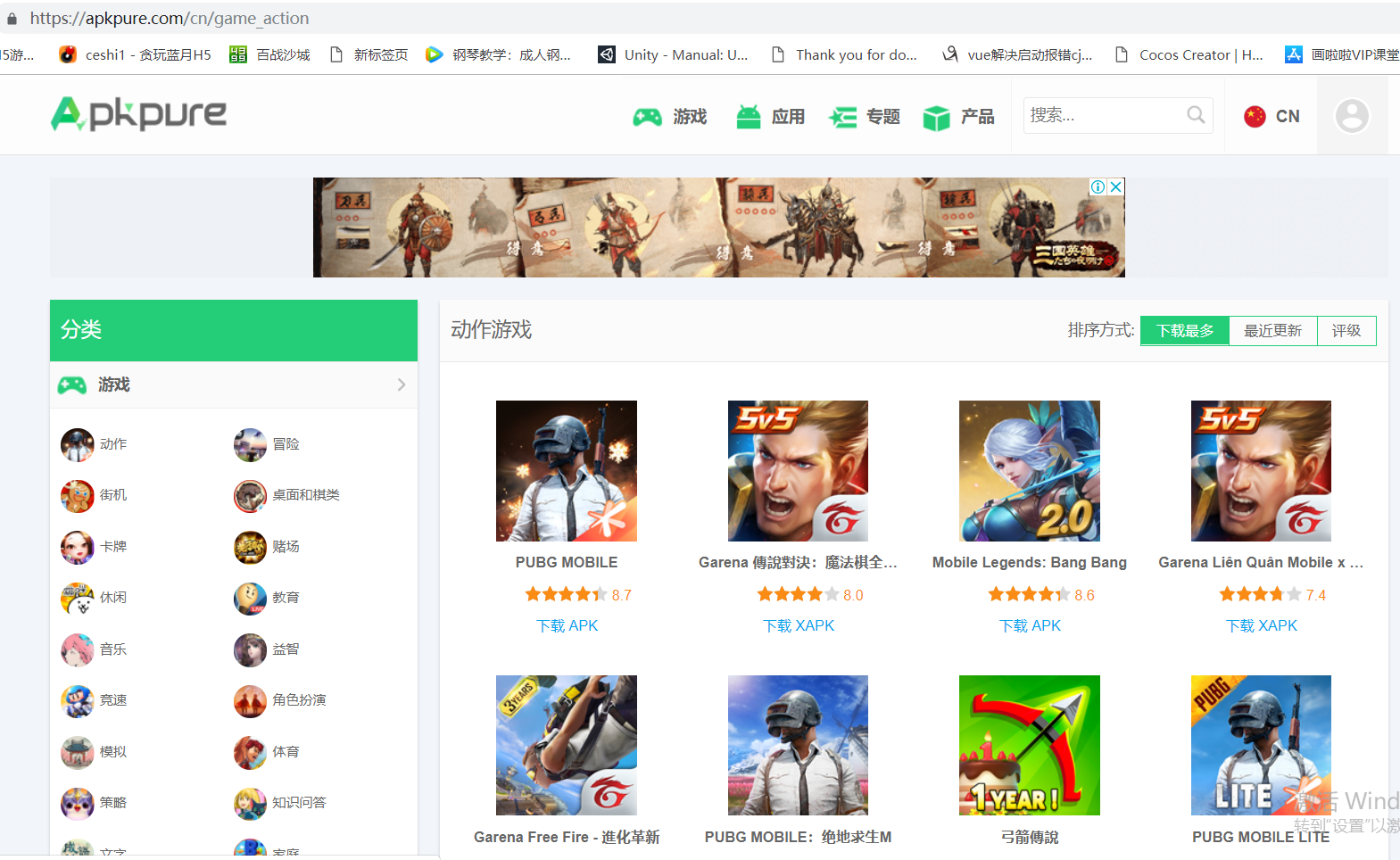This screenshot has width=1400, height=860.
Task: Open the 音乐 music category icon
Action: 77,649
